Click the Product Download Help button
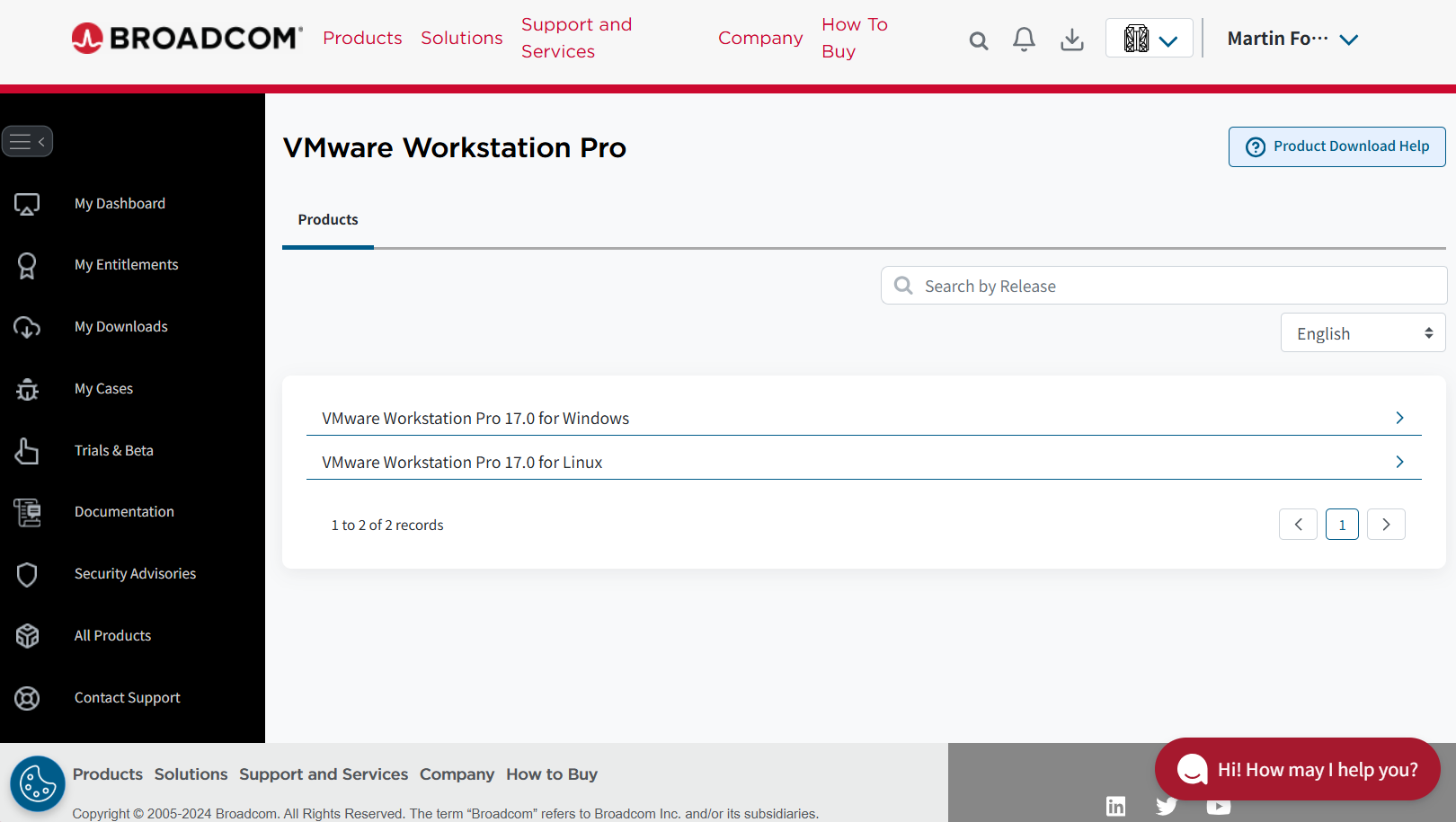This screenshot has width=1456, height=822. 1336,146
